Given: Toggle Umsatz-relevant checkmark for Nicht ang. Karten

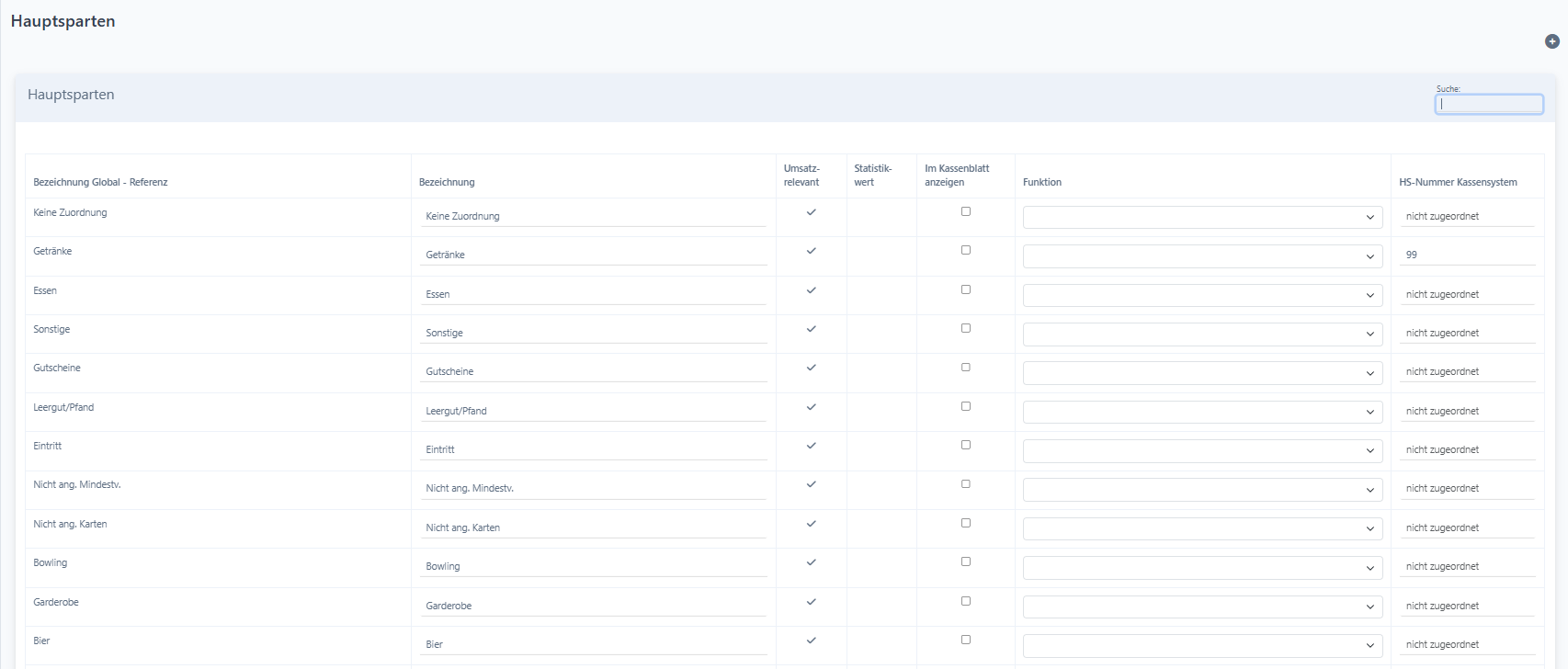Looking at the screenshot, I should click(x=811, y=524).
